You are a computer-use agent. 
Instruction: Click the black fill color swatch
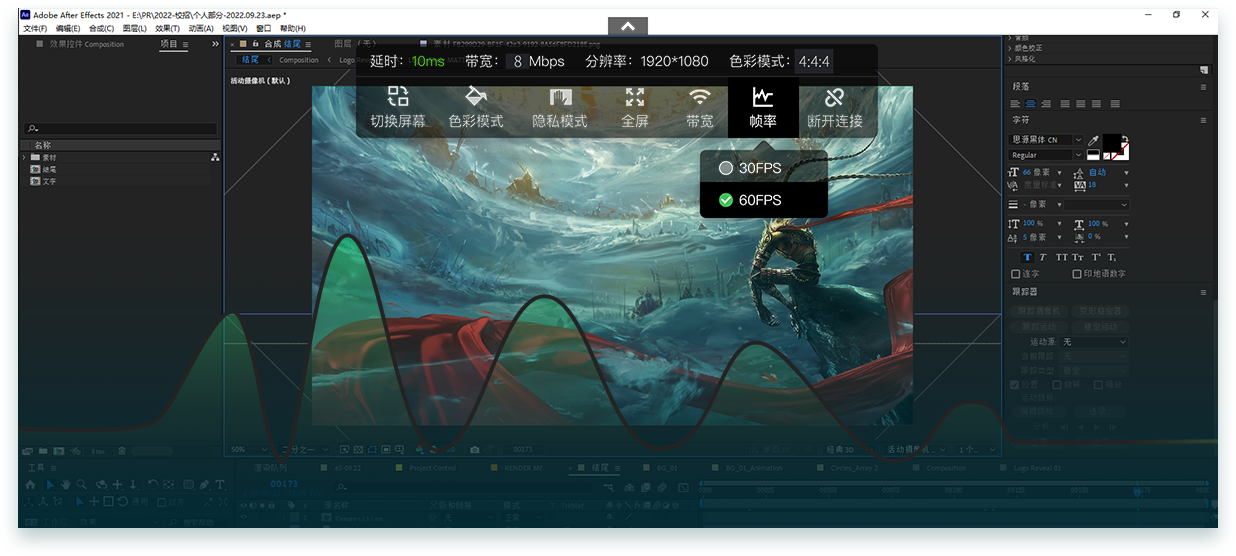[1113, 143]
